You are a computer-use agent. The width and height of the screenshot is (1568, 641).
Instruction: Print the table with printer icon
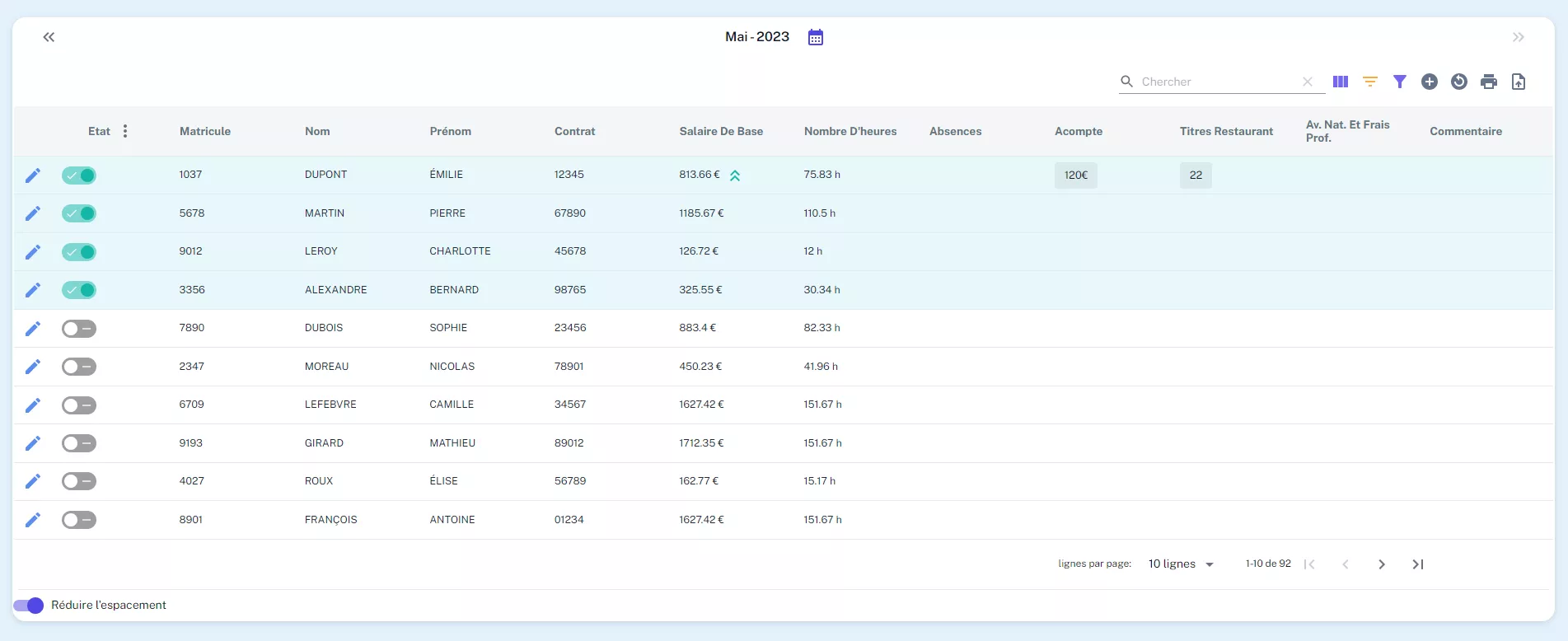pyautogui.click(x=1489, y=82)
